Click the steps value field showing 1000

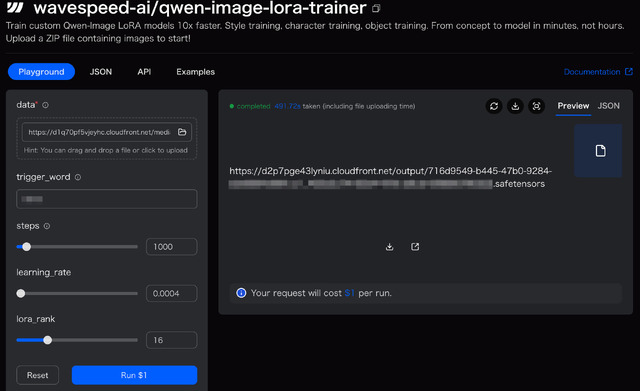point(171,247)
